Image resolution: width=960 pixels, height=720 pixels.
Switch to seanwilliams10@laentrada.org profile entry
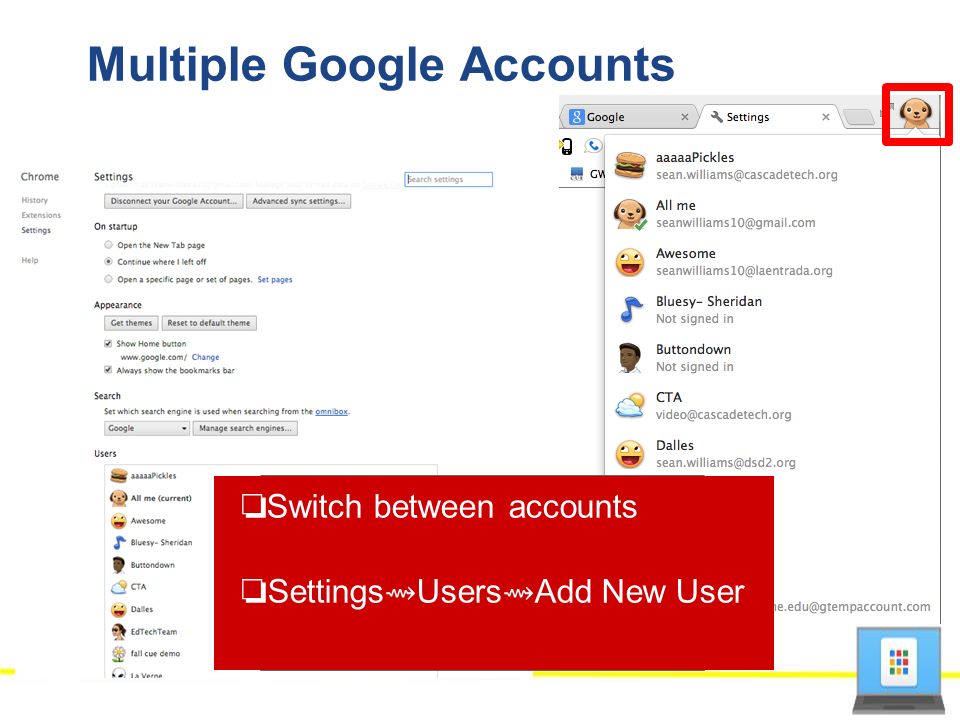tap(772, 262)
